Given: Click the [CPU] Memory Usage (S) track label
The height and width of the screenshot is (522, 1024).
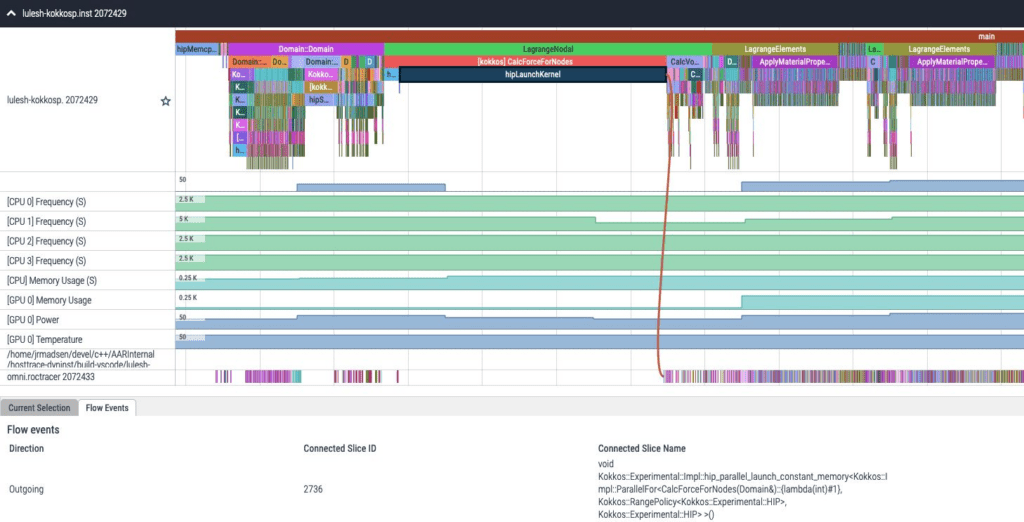Looking at the screenshot, I should click(x=52, y=280).
